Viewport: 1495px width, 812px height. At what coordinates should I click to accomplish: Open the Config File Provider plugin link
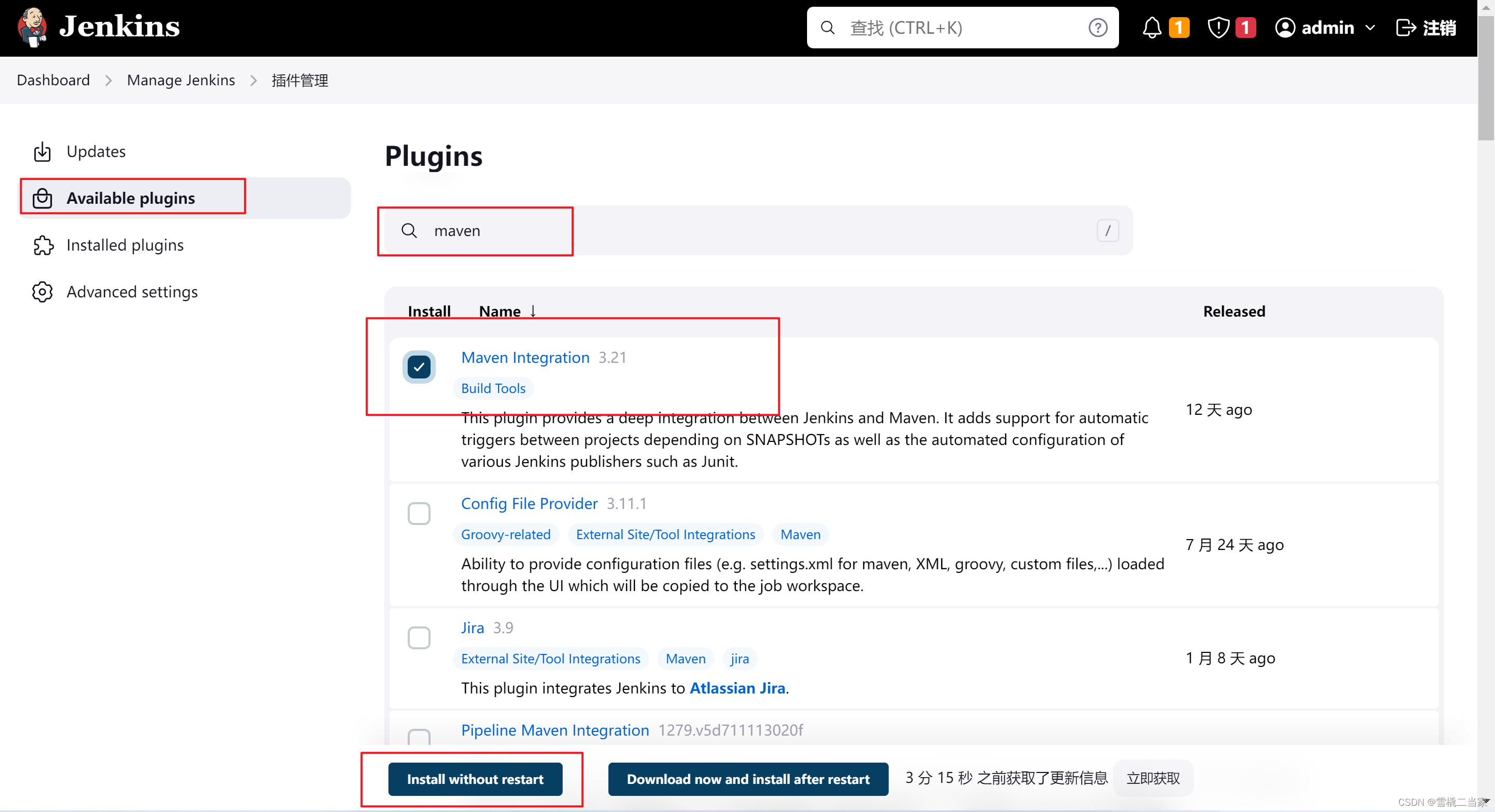(529, 503)
